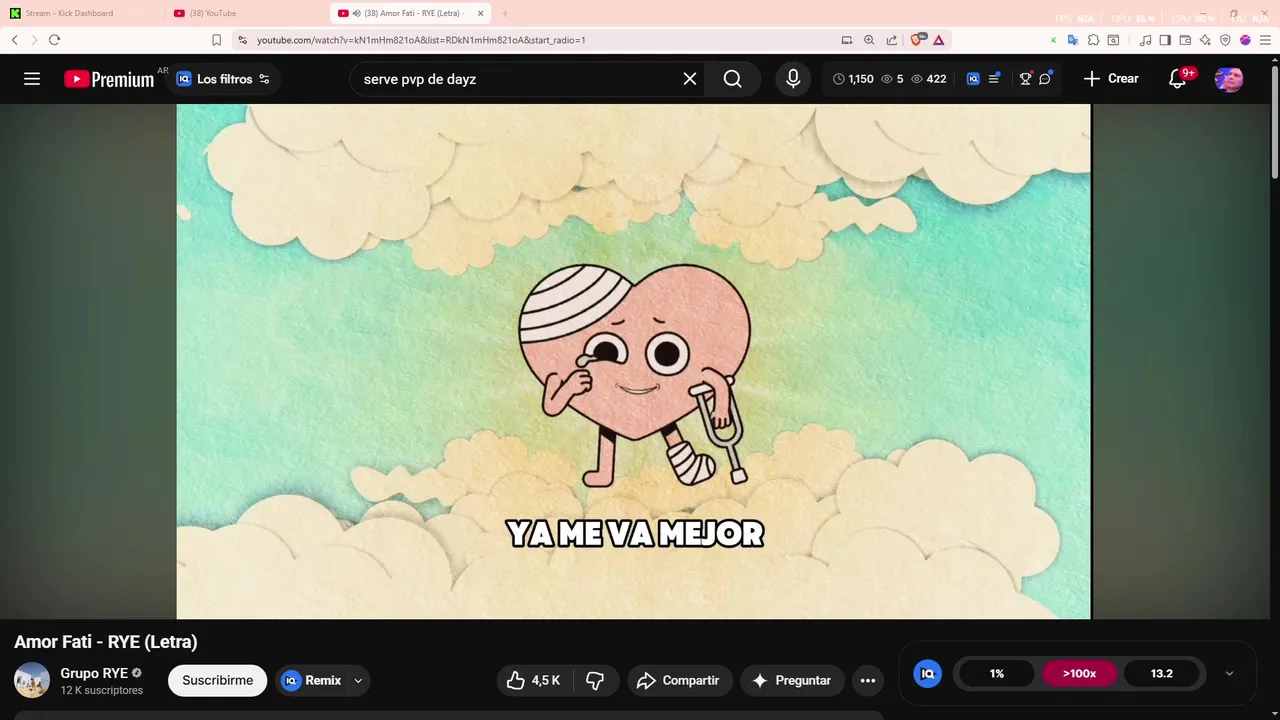The image size is (1280, 720).
Task: Toggle the browser sidebar panel icon
Action: point(1165,40)
